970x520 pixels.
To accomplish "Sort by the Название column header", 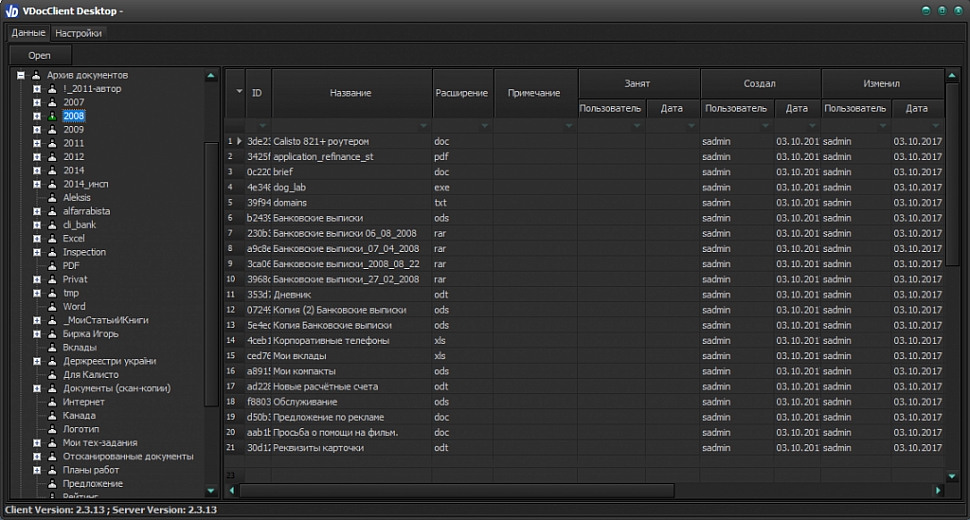I will 351,93.
